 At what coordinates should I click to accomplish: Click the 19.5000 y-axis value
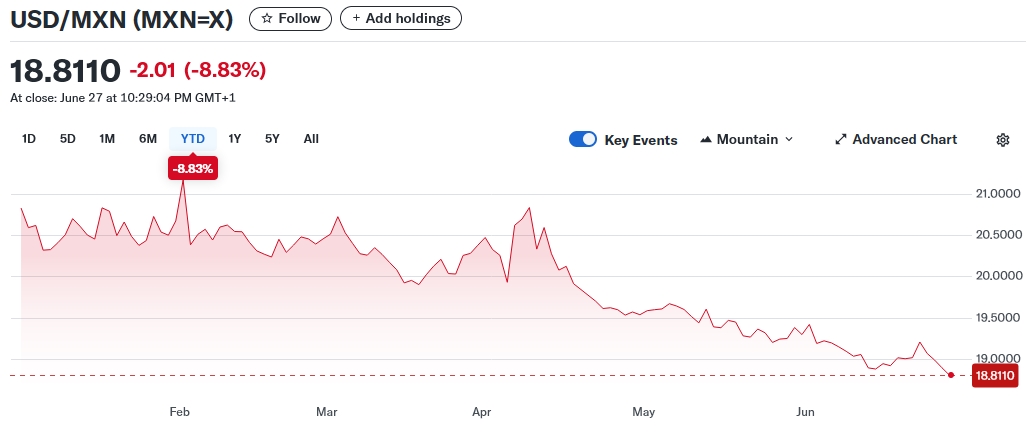click(996, 318)
